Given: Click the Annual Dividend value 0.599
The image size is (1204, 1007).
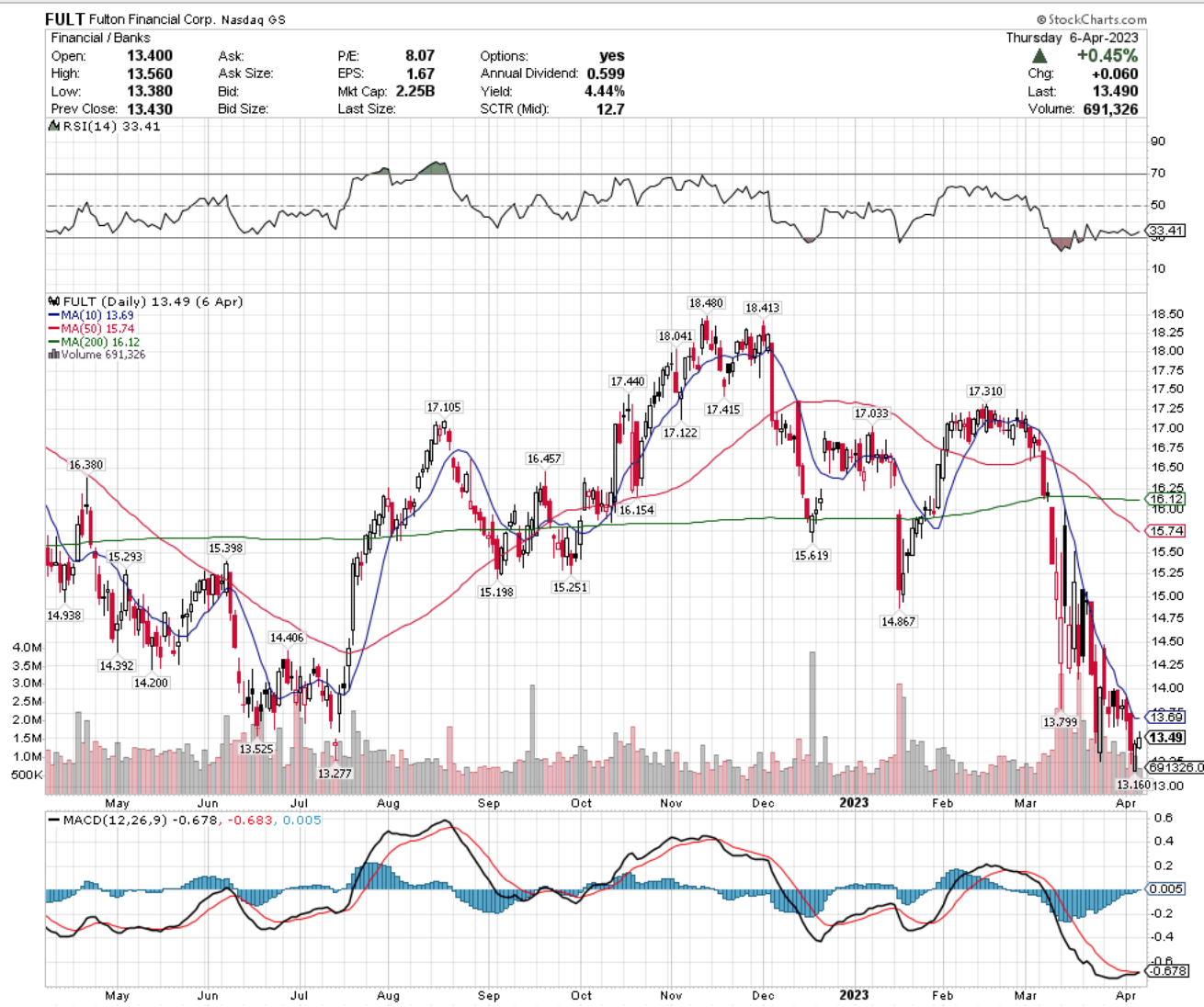Looking at the screenshot, I should pyautogui.click(x=606, y=74).
